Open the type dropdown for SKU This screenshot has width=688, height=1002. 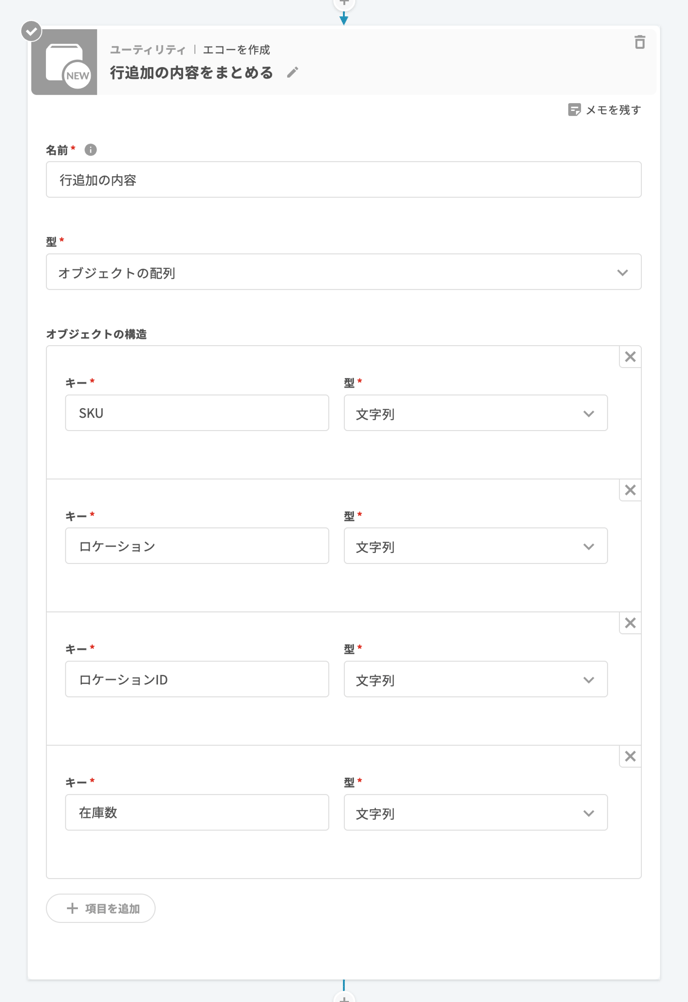pos(475,413)
